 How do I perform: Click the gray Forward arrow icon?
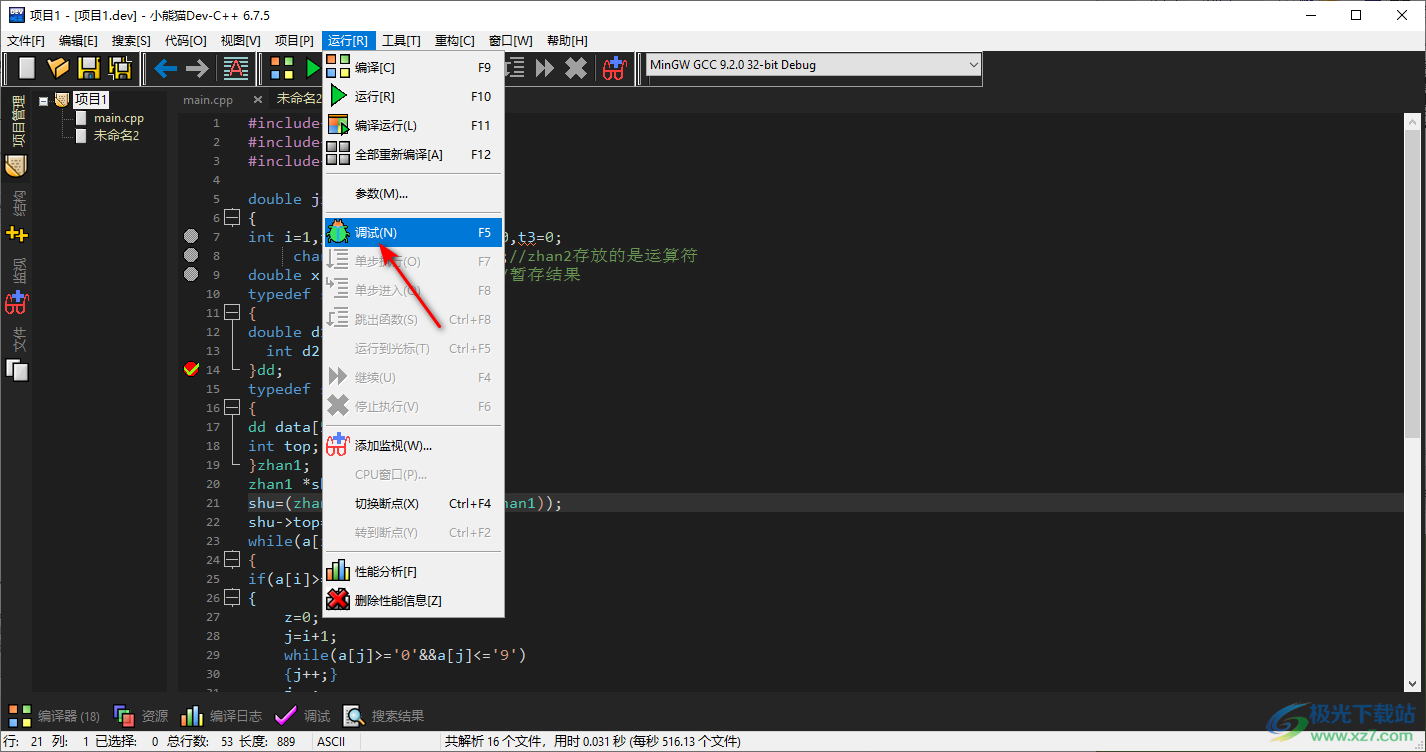(x=197, y=68)
